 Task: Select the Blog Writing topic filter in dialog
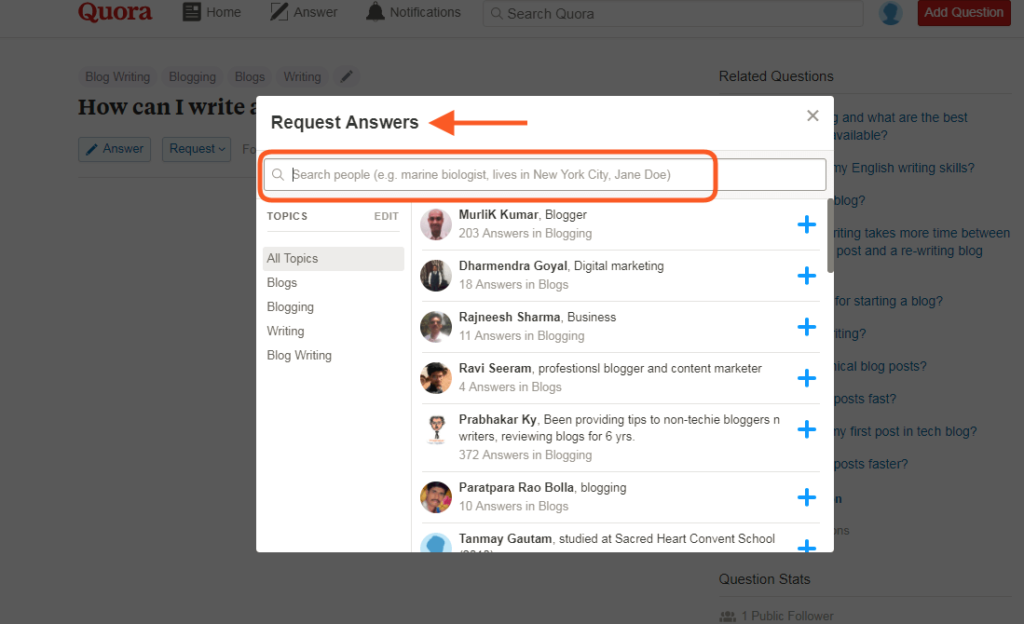(299, 355)
